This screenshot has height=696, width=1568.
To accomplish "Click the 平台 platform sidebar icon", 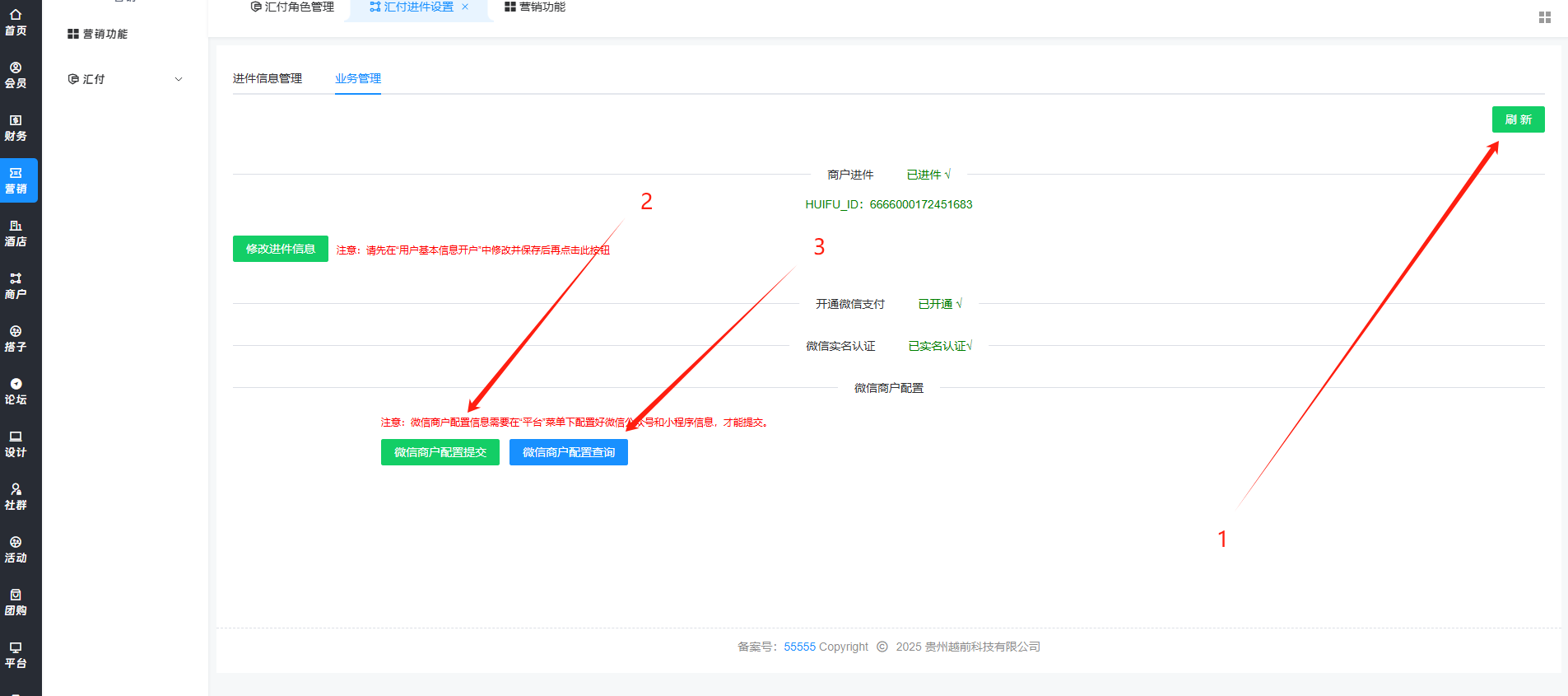I will point(16,655).
